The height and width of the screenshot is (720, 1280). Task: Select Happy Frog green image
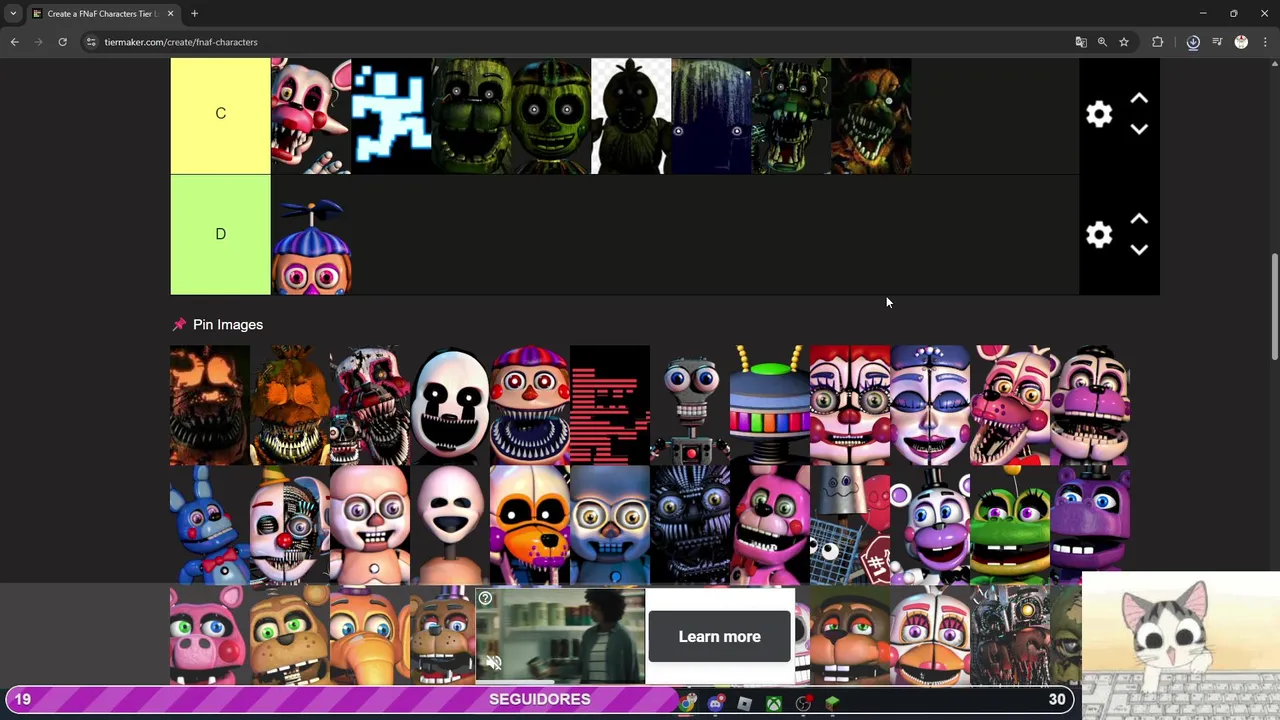(1010, 525)
